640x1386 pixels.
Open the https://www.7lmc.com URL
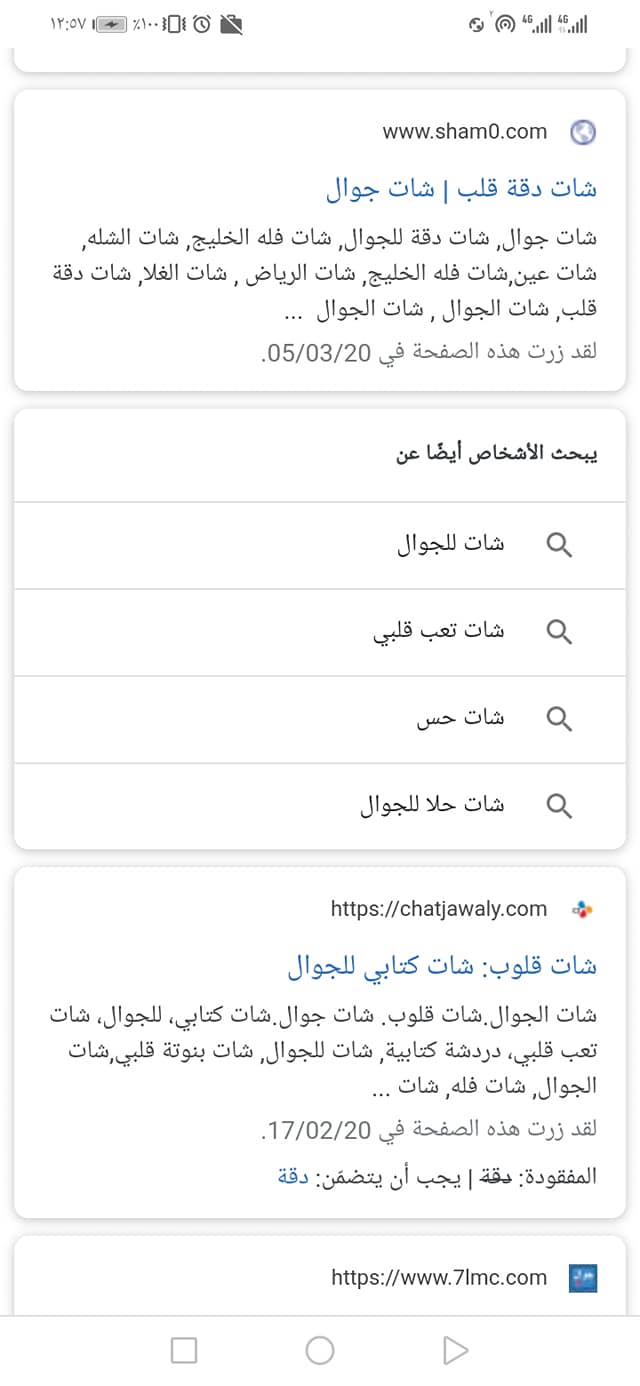439,1277
